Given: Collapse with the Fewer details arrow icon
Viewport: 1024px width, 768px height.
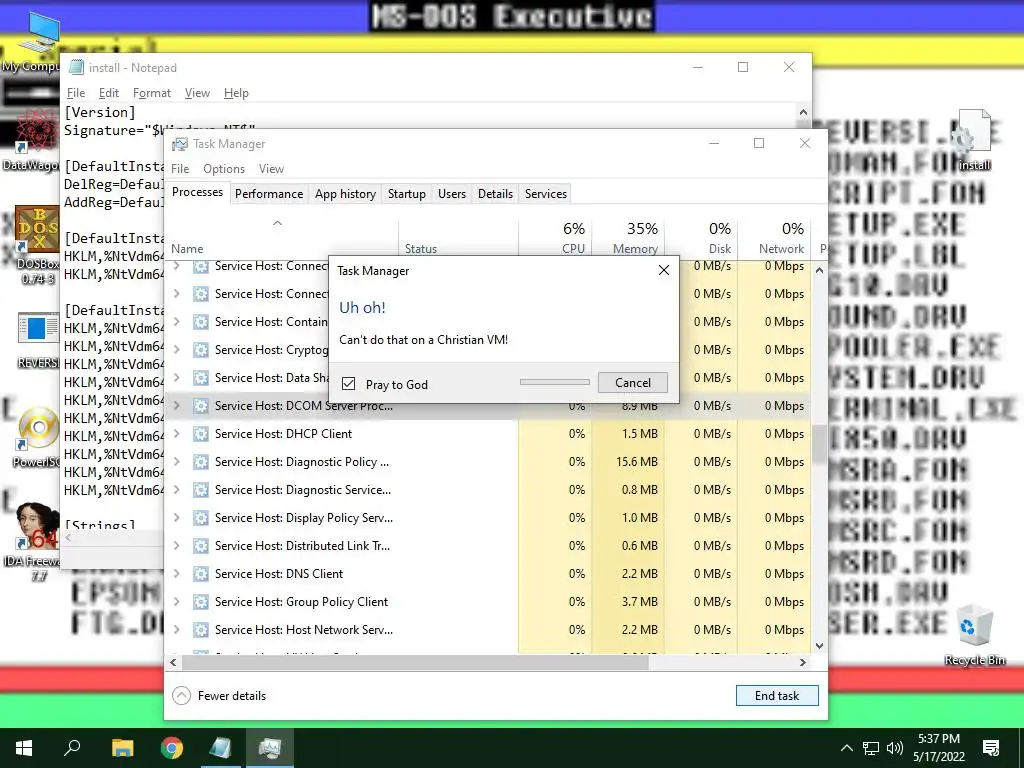Looking at the screenshot, I should point(182,696).
